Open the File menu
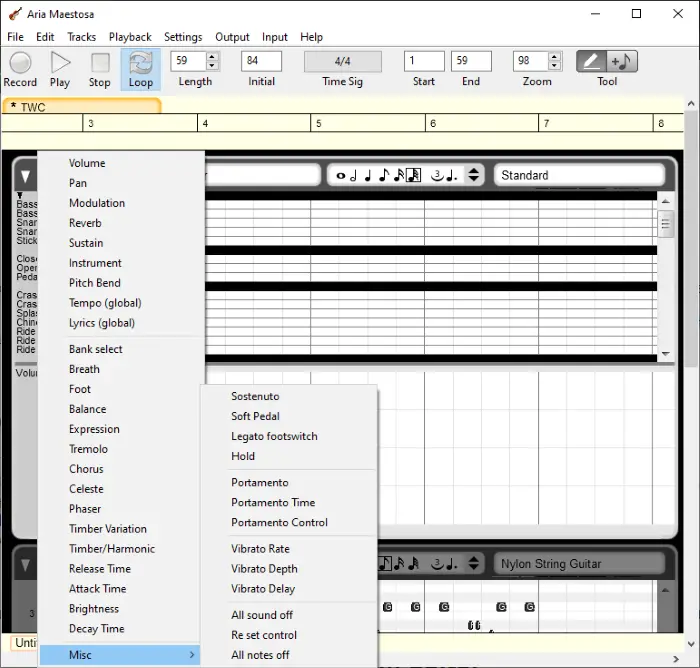The image size is (700, 668). click(15, 37)
